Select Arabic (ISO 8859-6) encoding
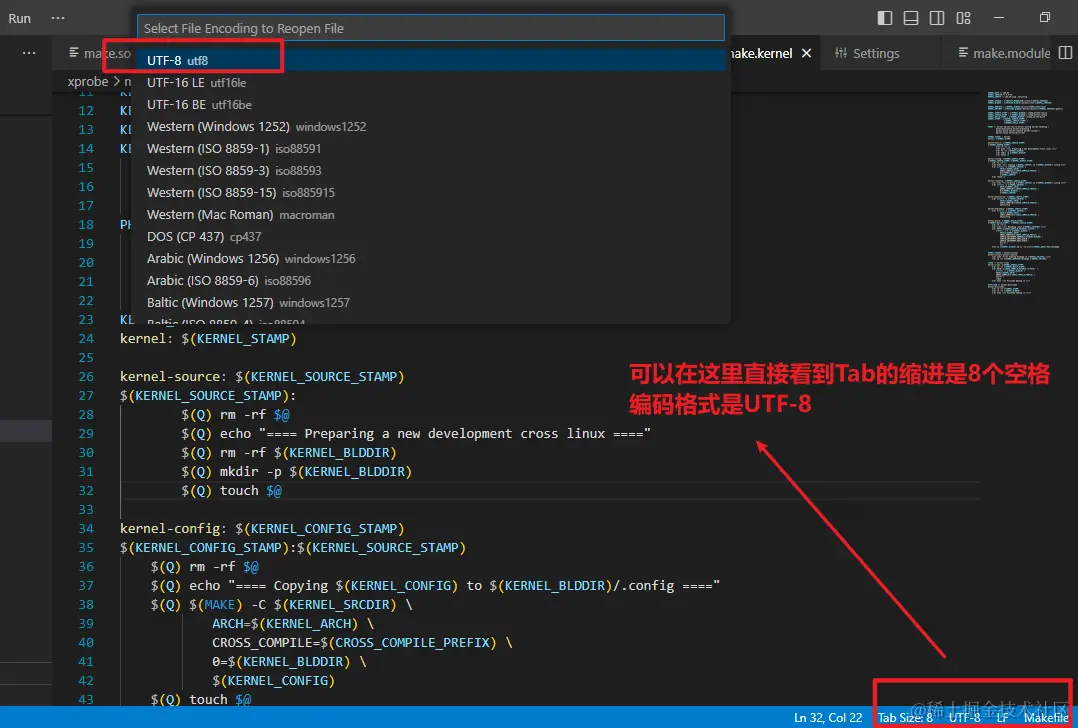Viewport: 1078px width, 728px height. point(430,280)
